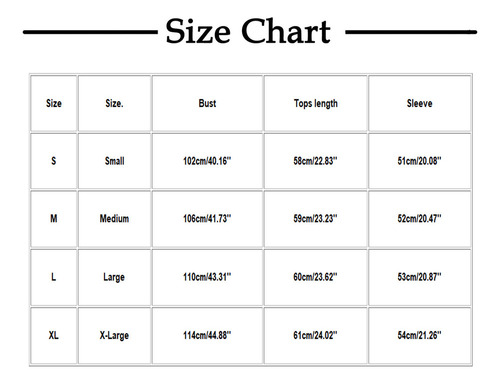Click the first Size header cell
This screenshot has width=500, height=384.
point(54,103)
